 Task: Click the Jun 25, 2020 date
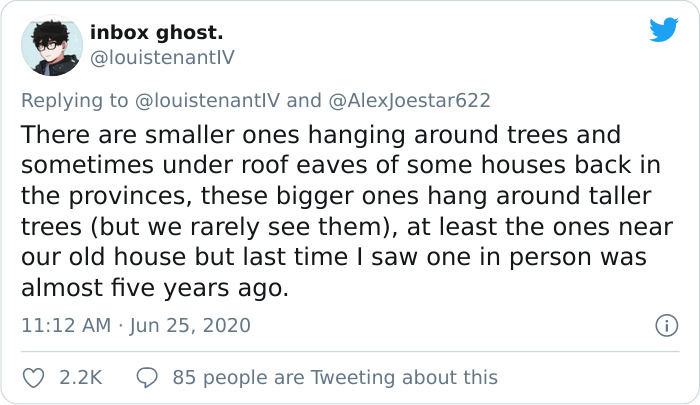190,325
